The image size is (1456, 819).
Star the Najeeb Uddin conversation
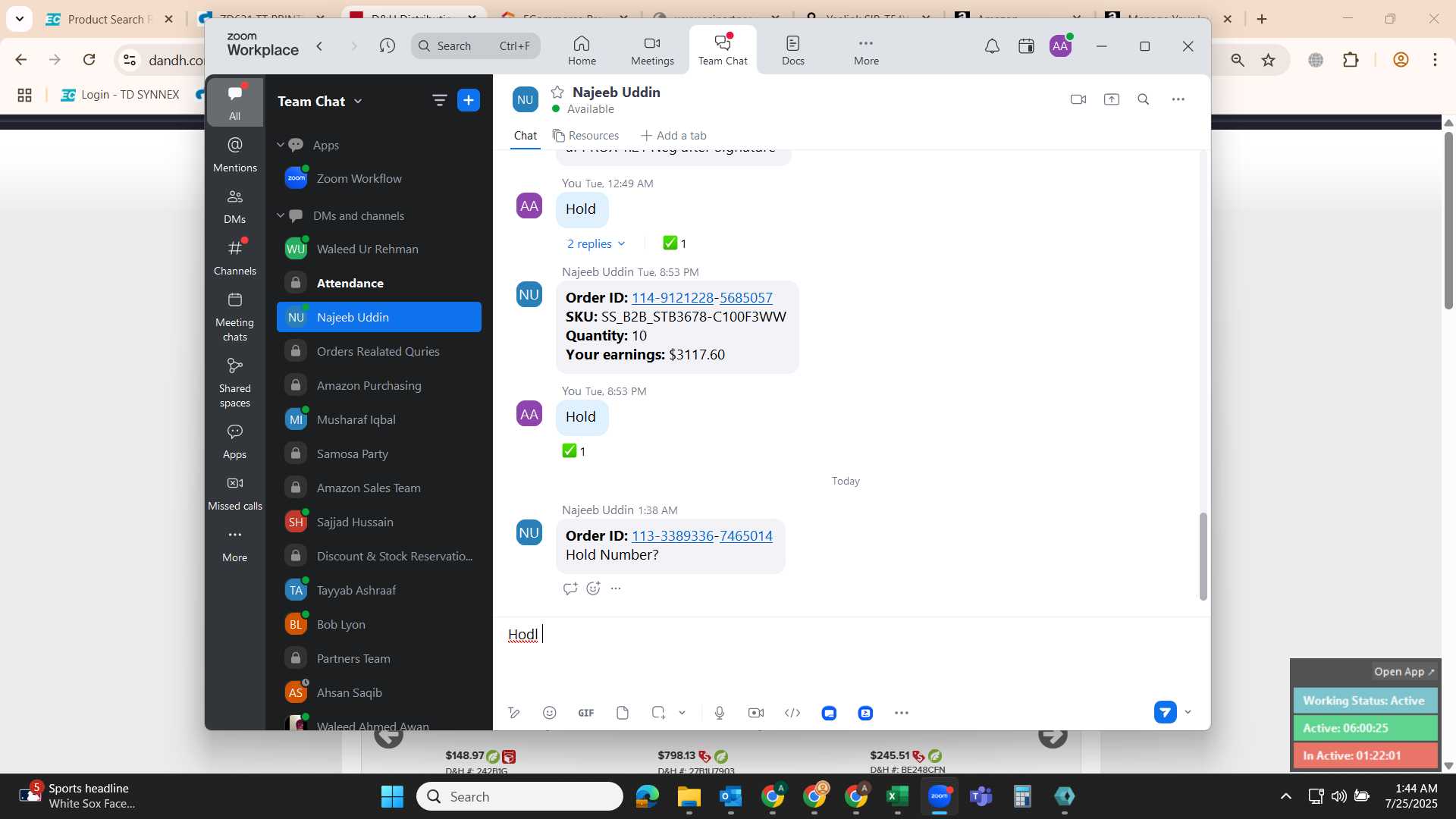557,93
